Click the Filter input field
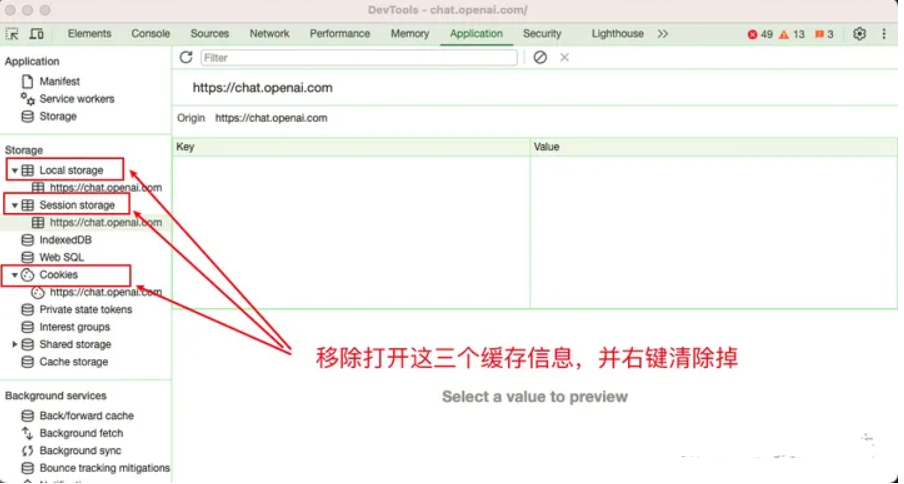904x484 pixels. coord(359,58)
